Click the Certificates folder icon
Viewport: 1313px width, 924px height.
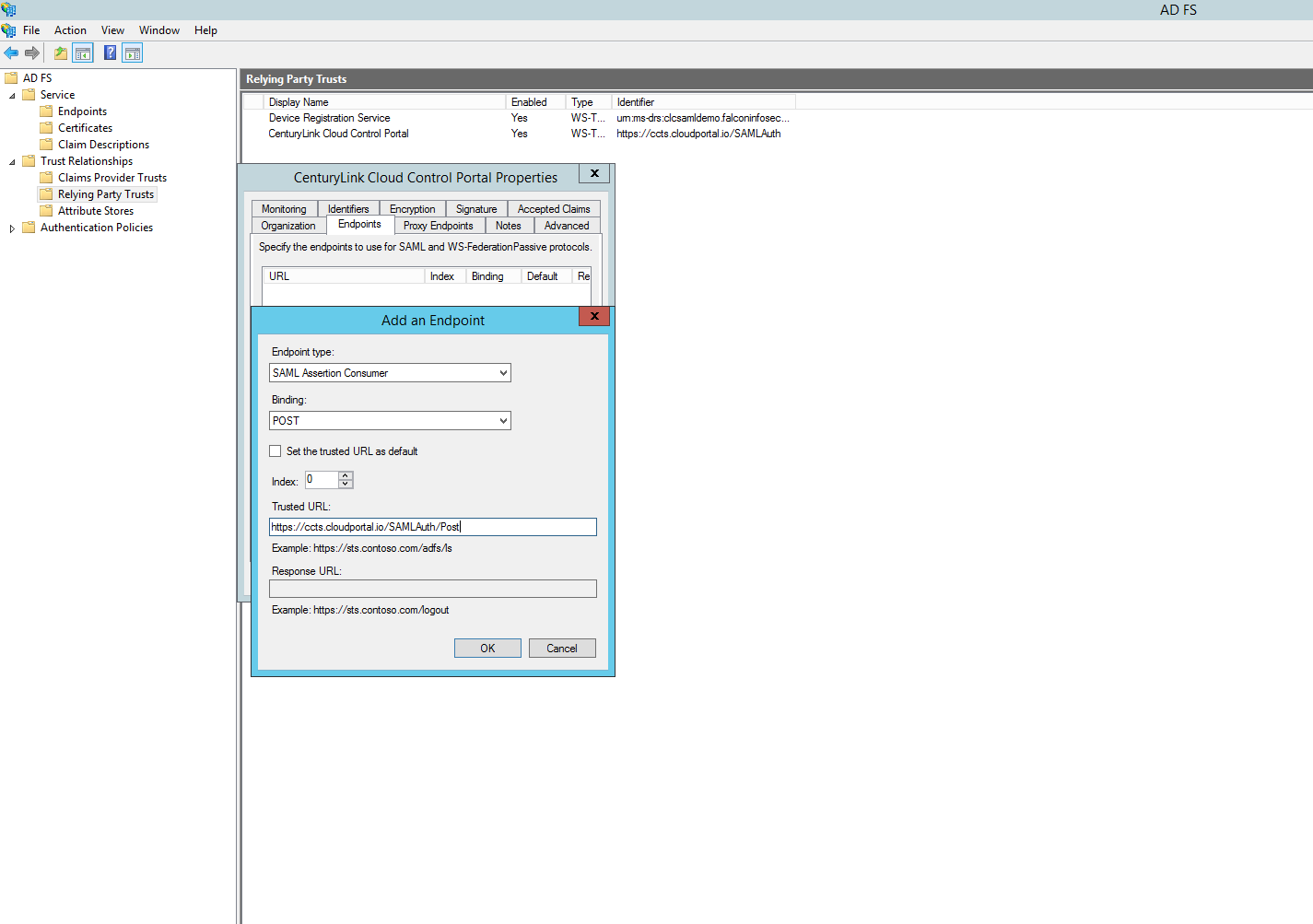coord(46,128)
